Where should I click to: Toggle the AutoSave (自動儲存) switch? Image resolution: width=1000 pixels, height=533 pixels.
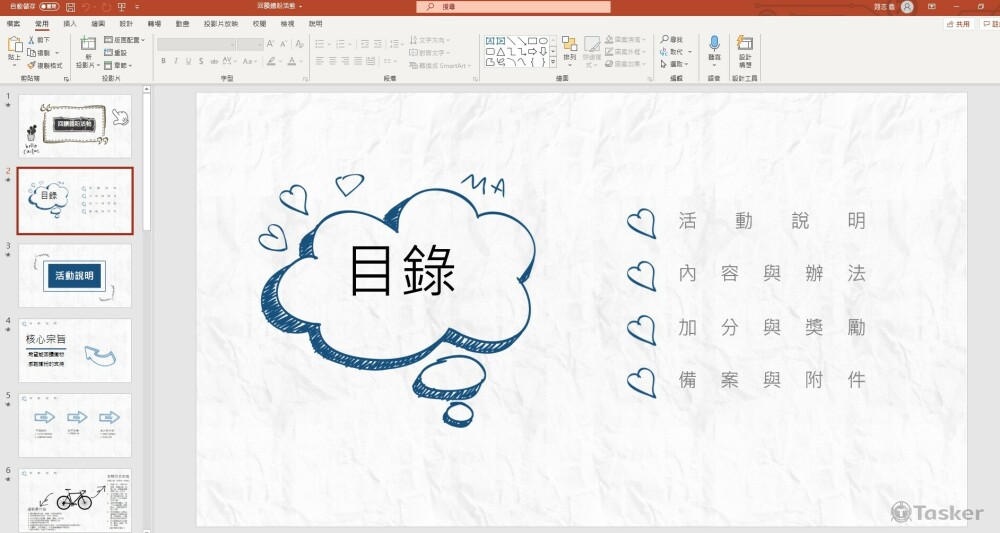(x=49, y=6)
